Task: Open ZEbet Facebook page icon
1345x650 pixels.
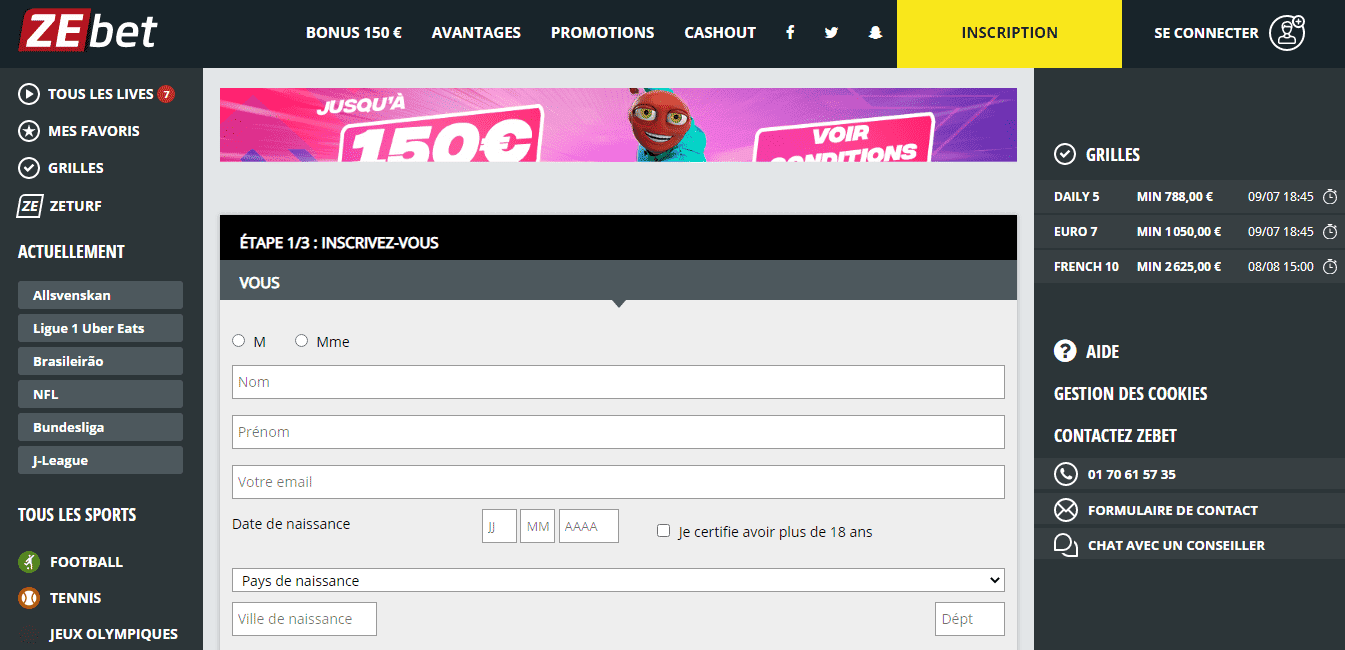Action: pyautogui.click(x=790, y=32)
